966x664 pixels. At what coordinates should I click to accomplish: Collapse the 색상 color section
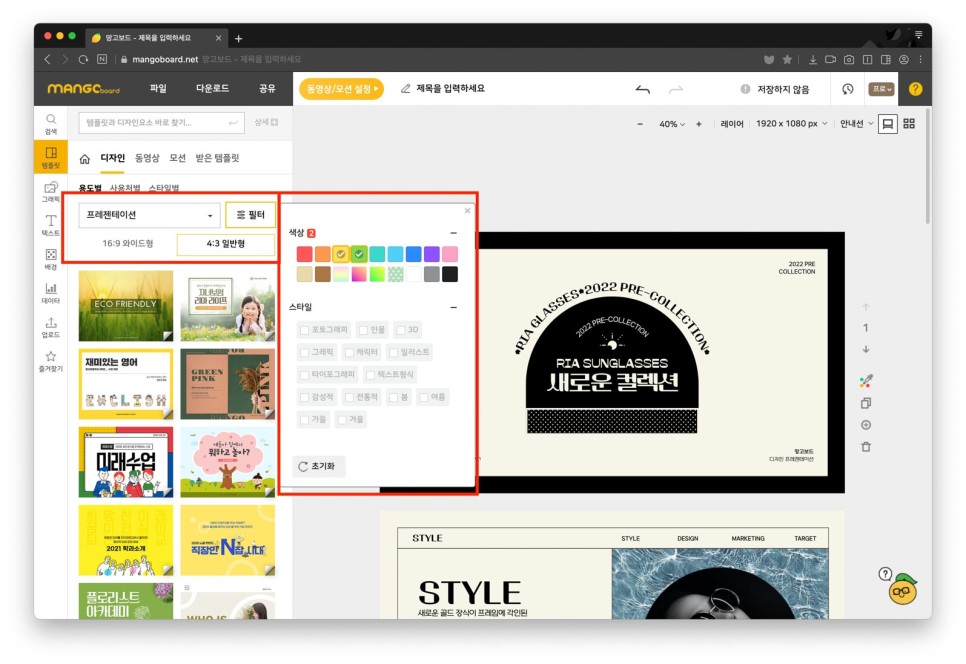point(453,233)
